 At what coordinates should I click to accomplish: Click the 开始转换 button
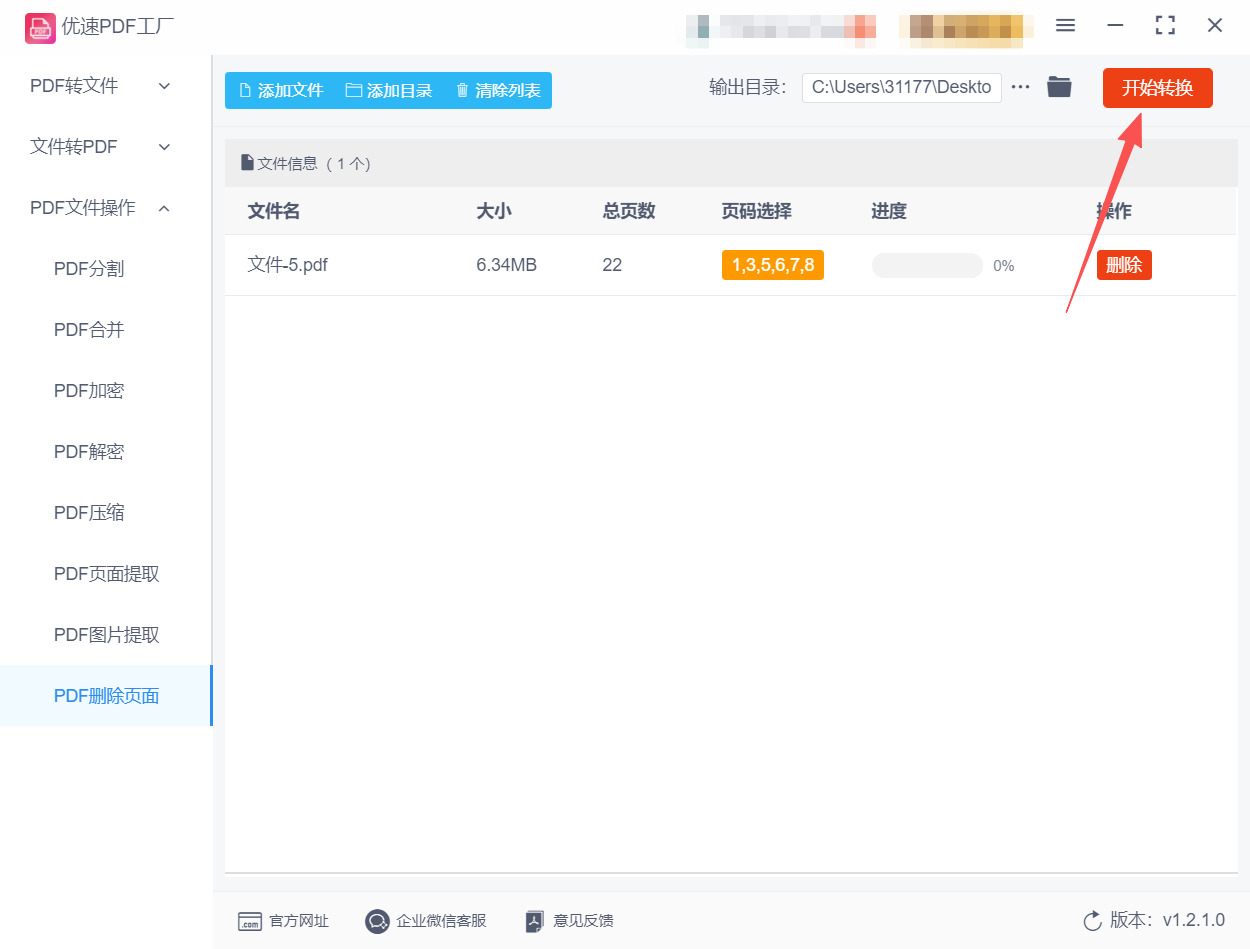tap(1157, 87)
